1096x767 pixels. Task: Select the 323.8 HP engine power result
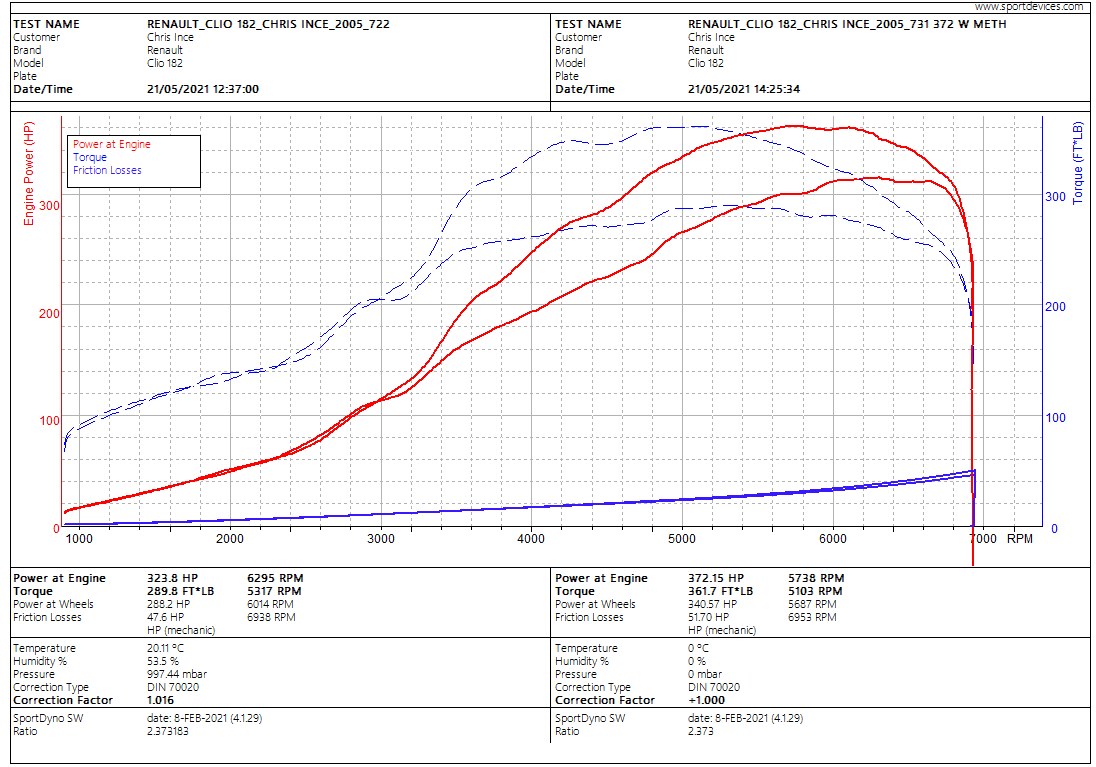click(169, 578)
